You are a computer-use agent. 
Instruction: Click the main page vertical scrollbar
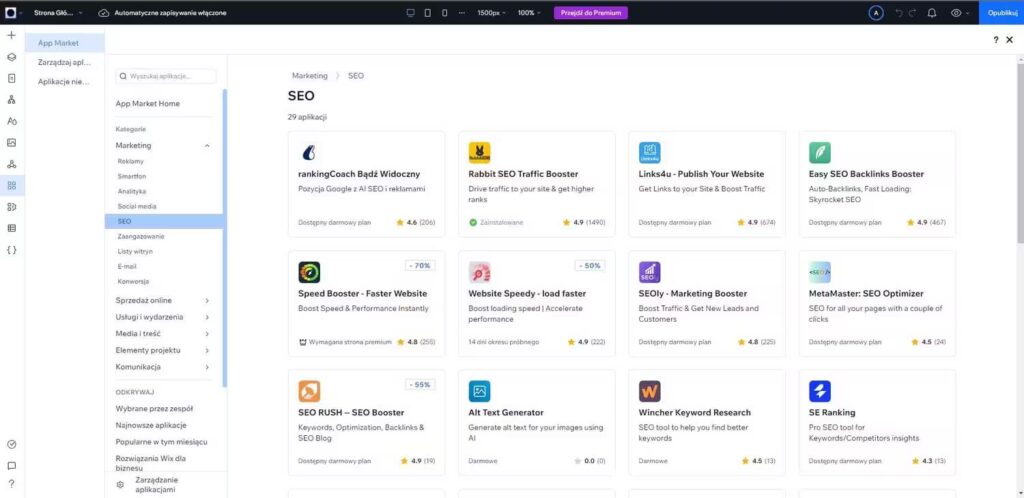pos(1020,155)
